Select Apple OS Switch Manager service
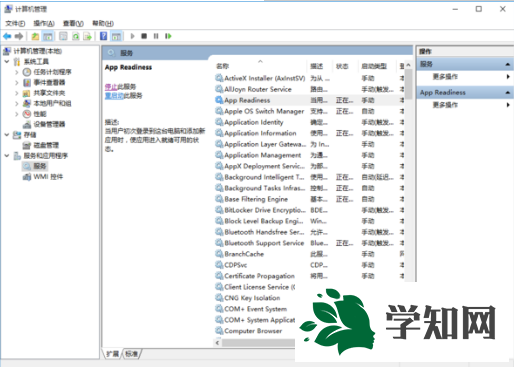 309,111
